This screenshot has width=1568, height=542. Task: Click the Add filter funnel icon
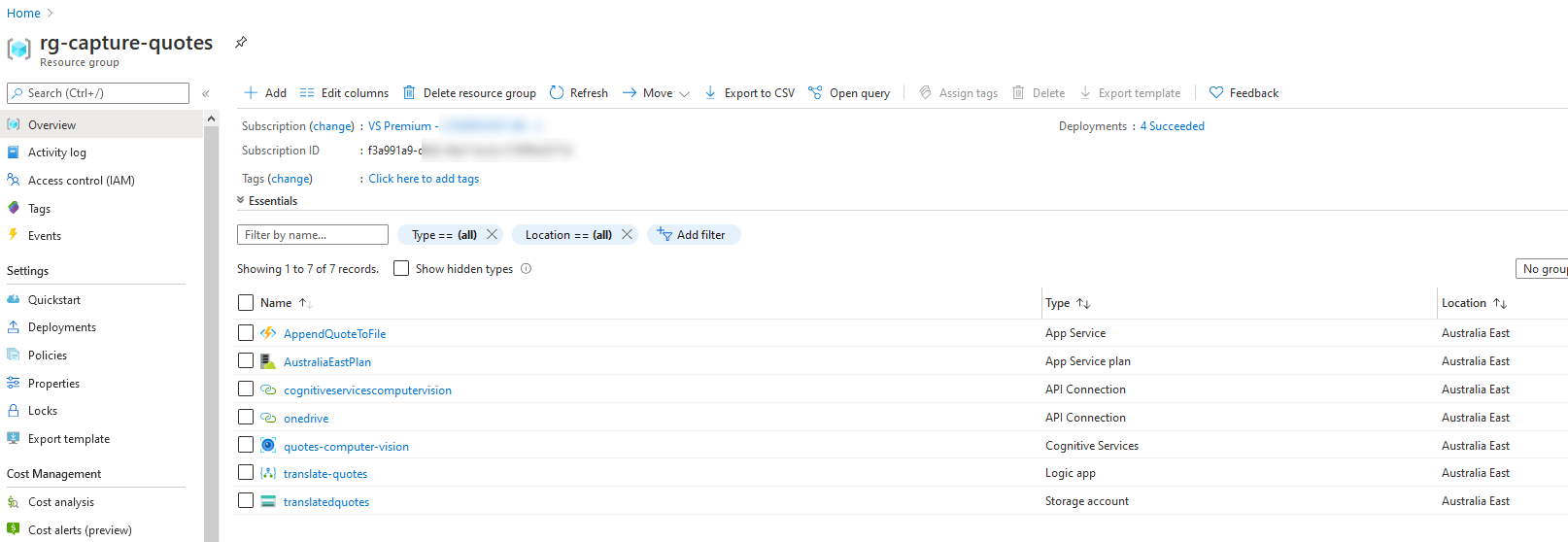pyautogui.click(x=665, y=234)
